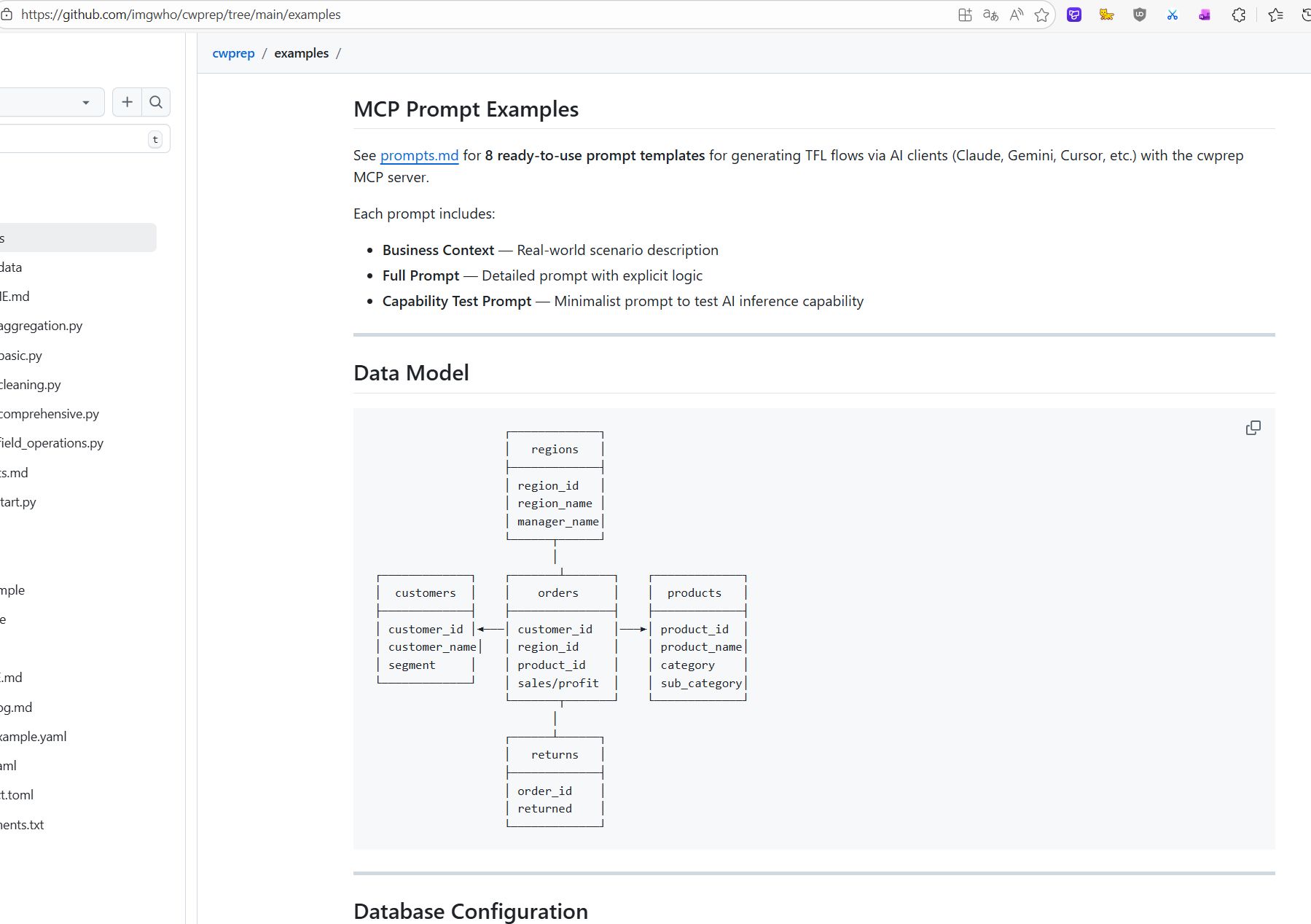Navigate to cwprep via the breadcrumb
This screenshot has width=1311, height=924.
pyautogui.click(x=233, y=52)
